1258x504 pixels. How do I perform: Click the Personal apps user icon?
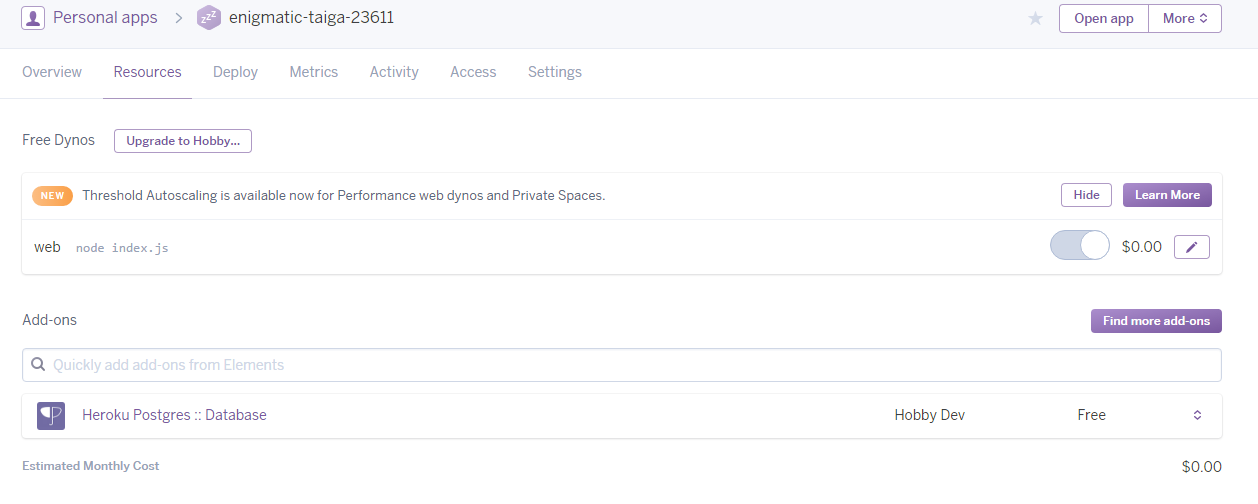click(x=33, y=18)
